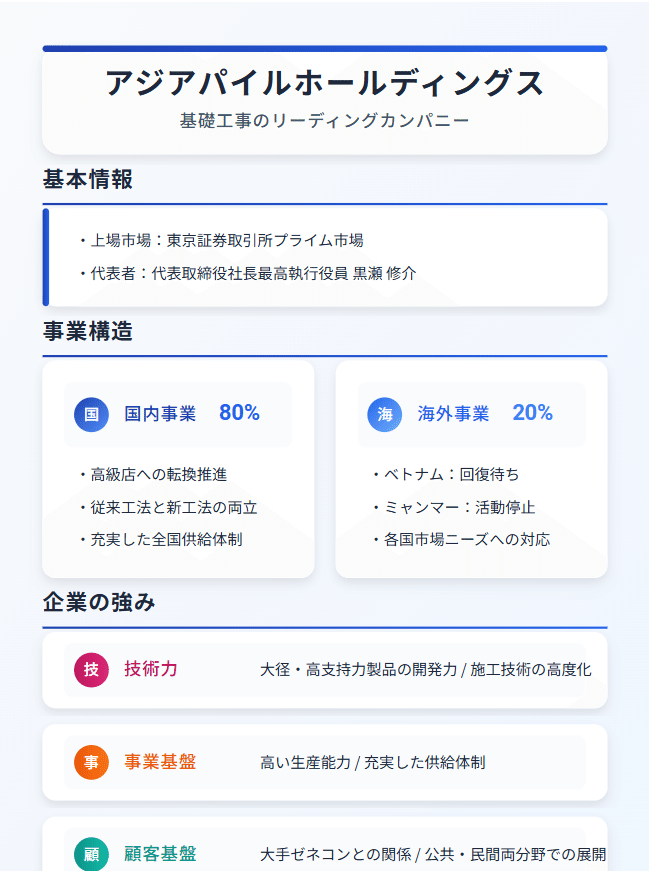Viewport: 649px width, 871px height.
Task: Select the 顧客基盤 strength label
Action: point(160,854)
